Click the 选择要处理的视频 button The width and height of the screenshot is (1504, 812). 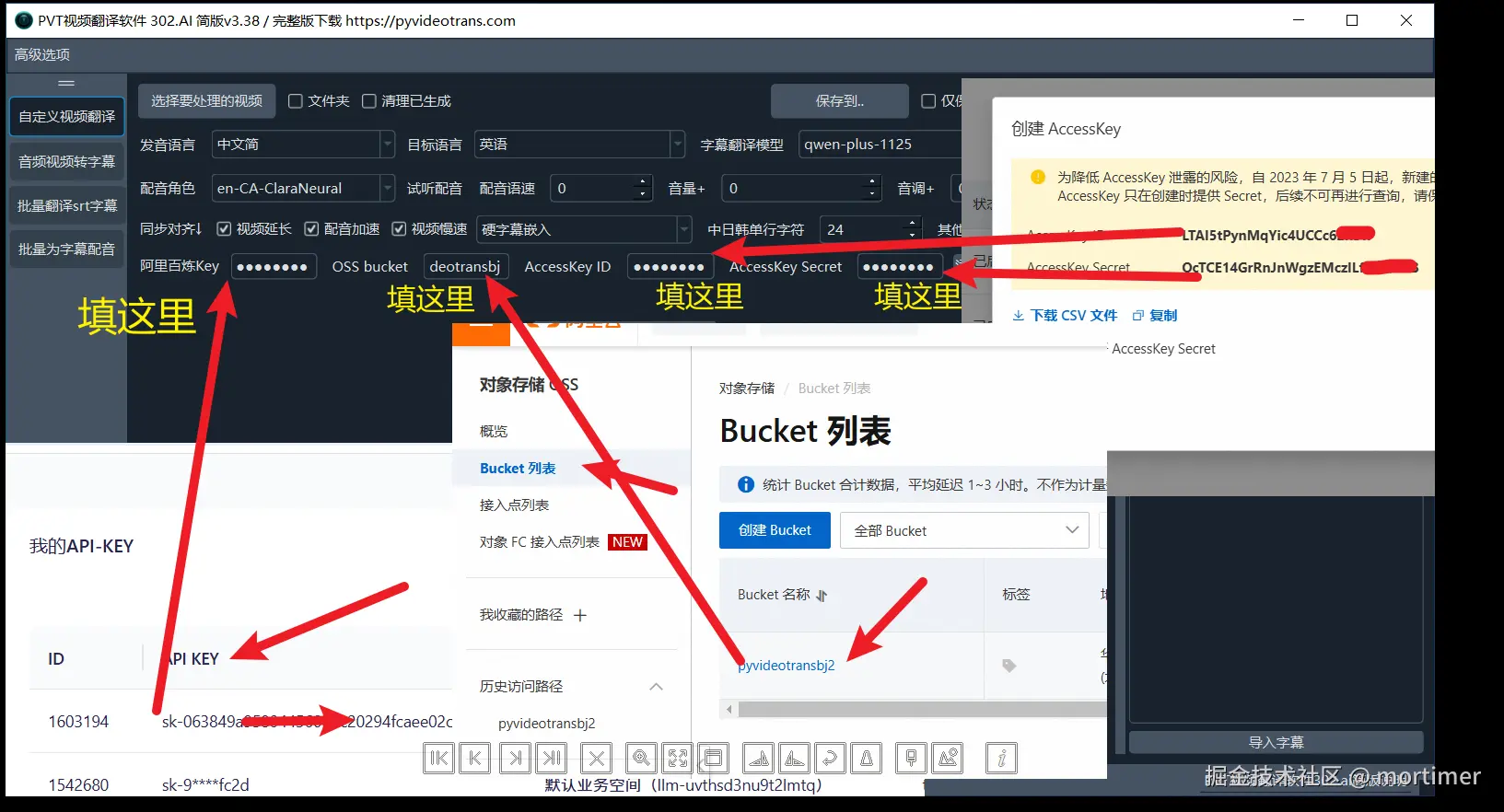[207, 101]
